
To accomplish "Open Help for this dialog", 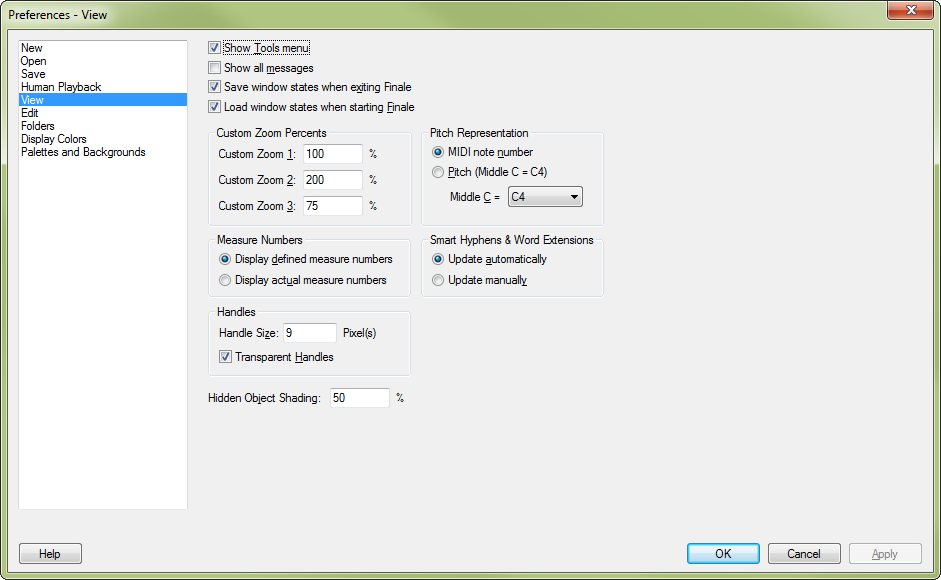I will tap(49, 553).
